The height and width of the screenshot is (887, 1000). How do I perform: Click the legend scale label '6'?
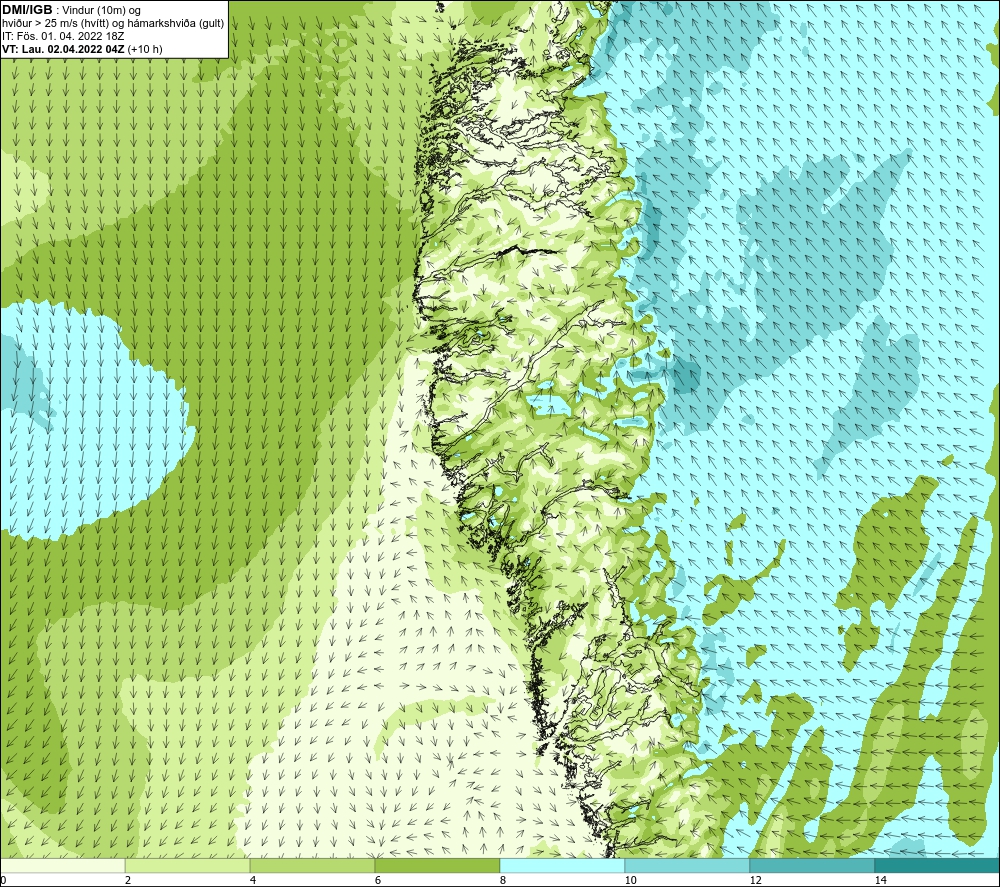tap(378, 881)
